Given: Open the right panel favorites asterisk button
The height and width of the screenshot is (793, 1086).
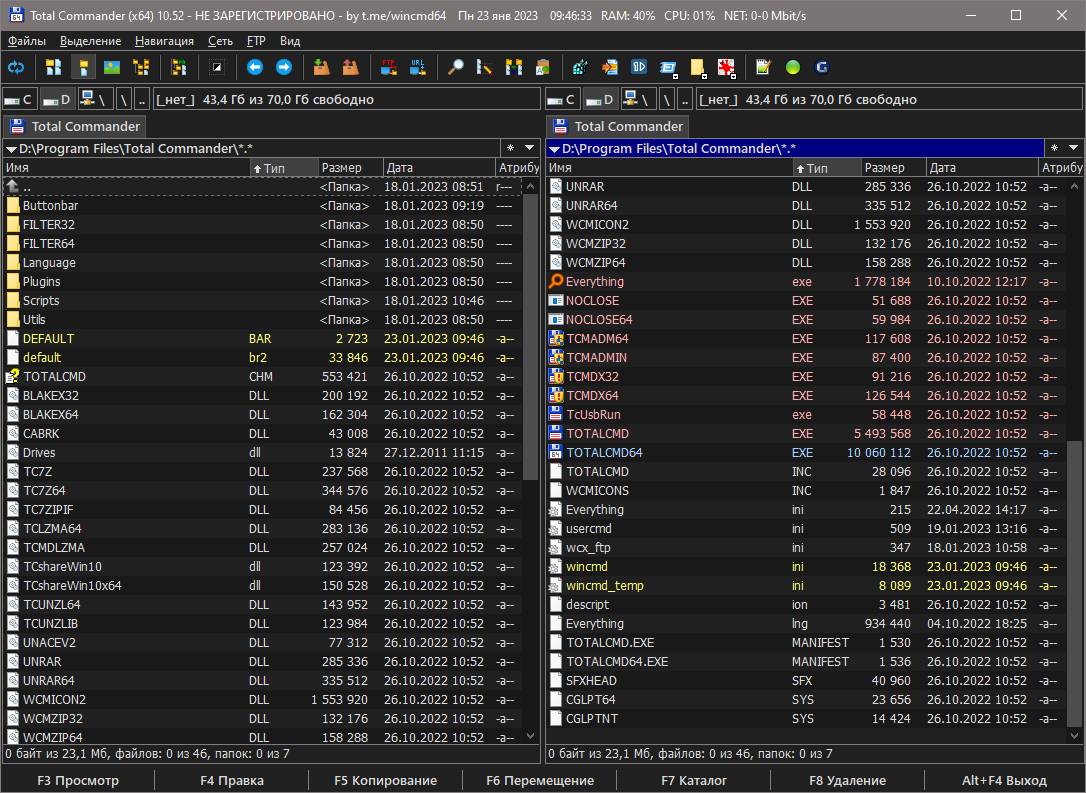Looking at the screenshot, I should 1053,148.
